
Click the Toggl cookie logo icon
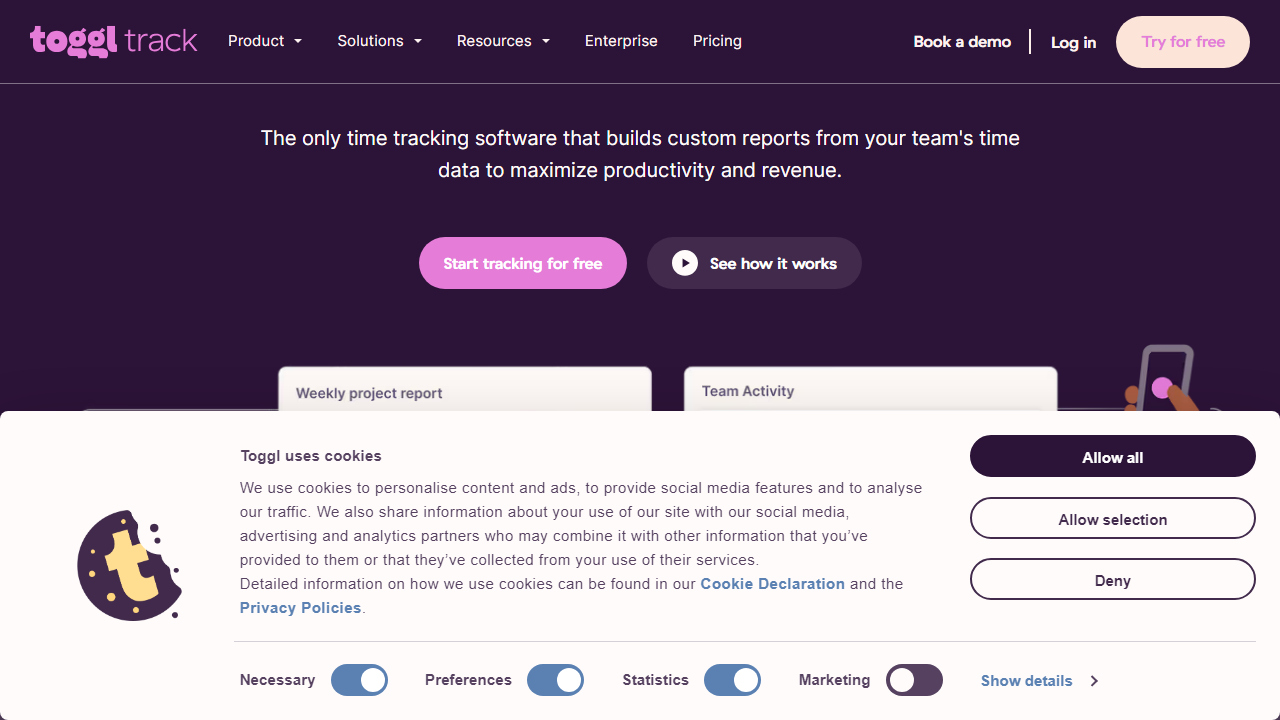(130, 566)
